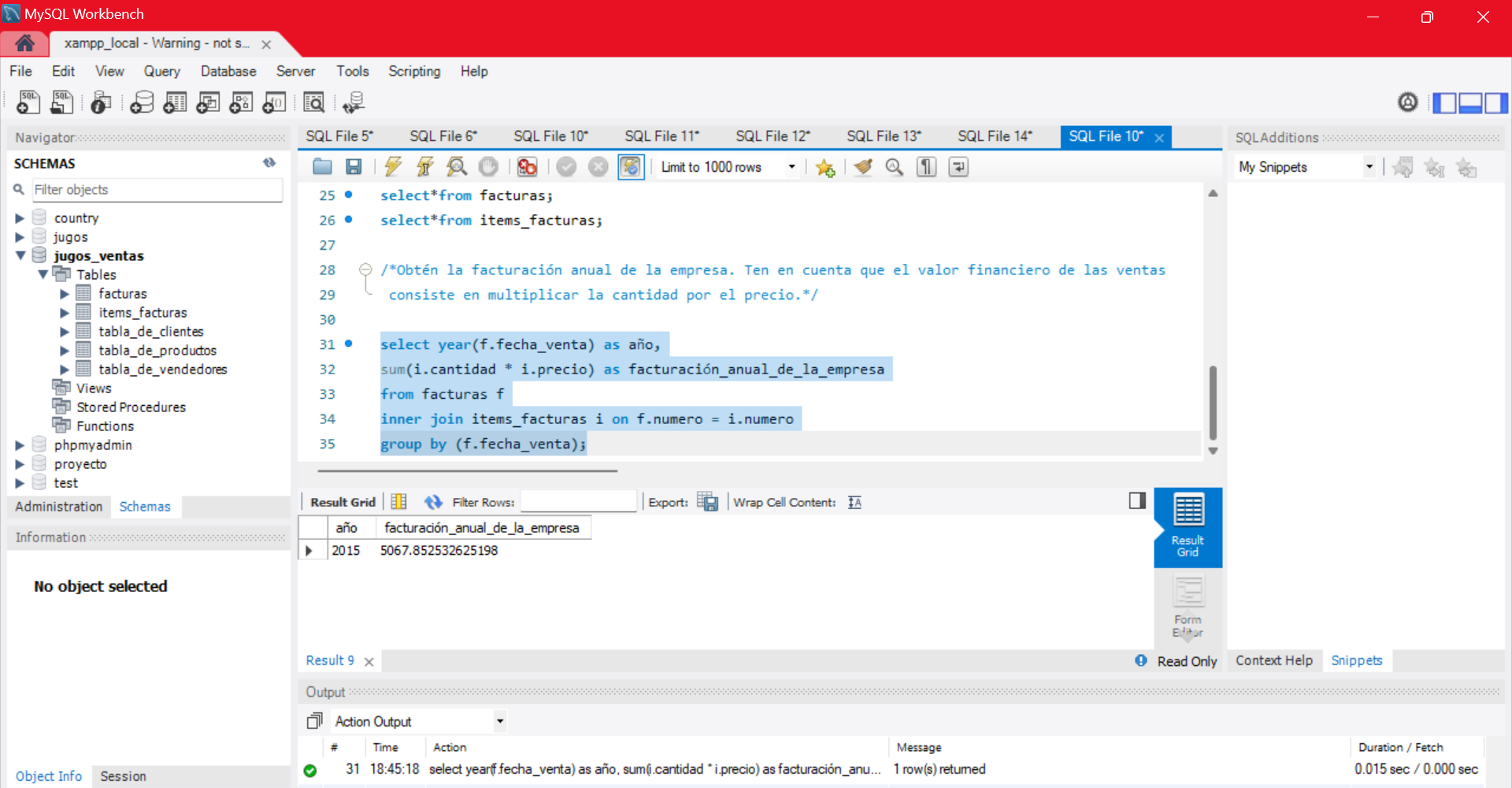
Task: Refresh result grid data icon
Action: pos(433,502)
